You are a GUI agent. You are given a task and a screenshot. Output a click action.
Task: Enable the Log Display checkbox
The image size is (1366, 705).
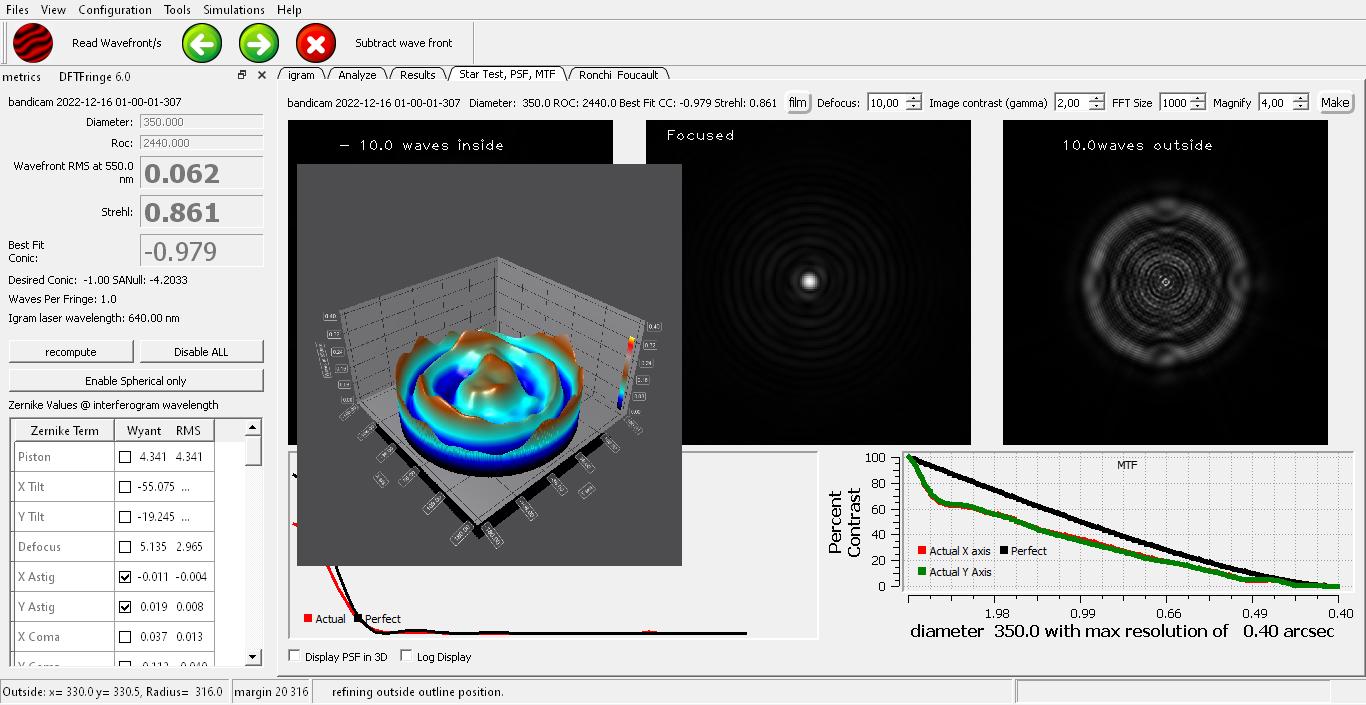coord(406,657)
